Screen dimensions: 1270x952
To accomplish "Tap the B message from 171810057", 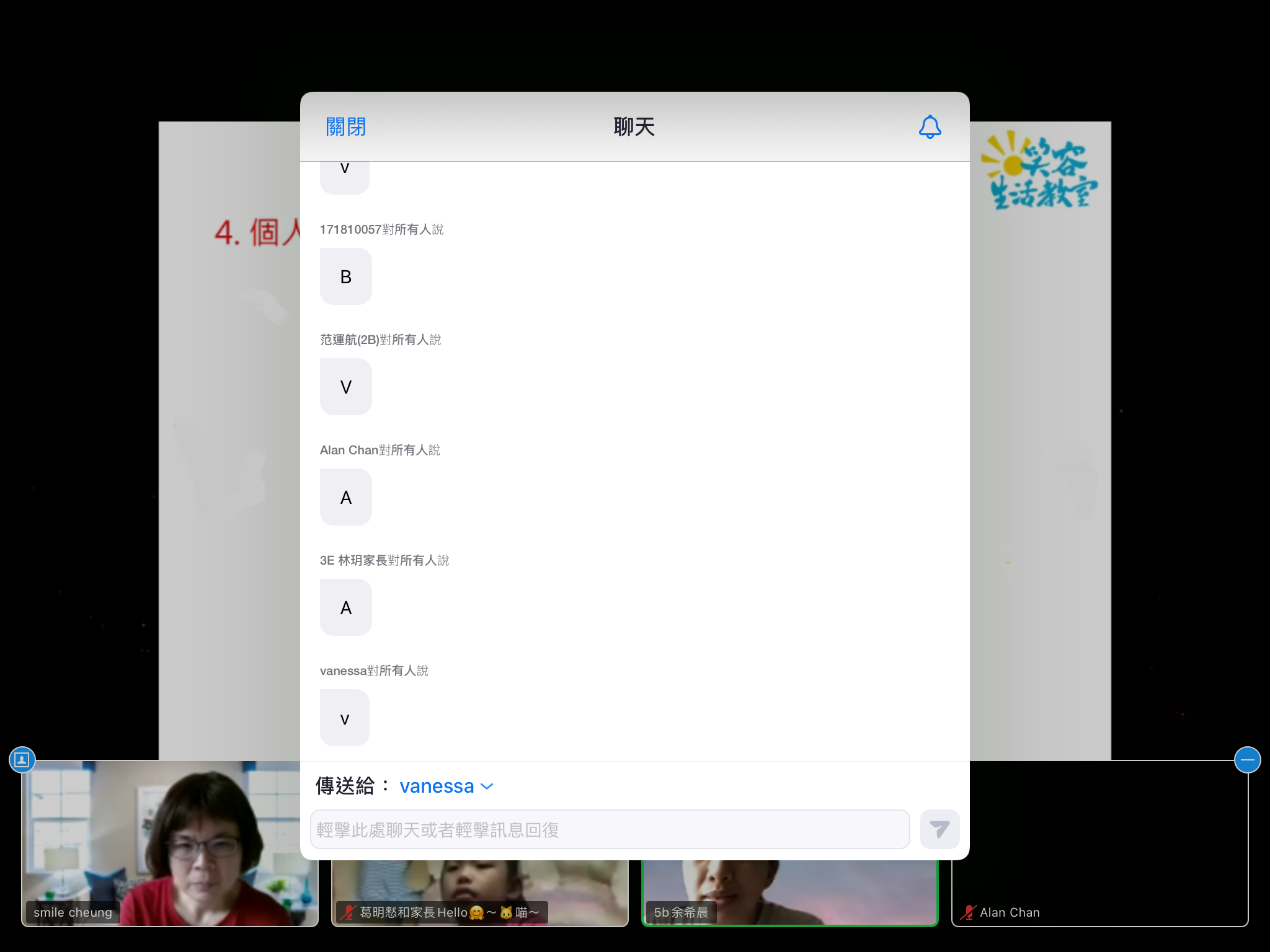I will tap(346, 276).
